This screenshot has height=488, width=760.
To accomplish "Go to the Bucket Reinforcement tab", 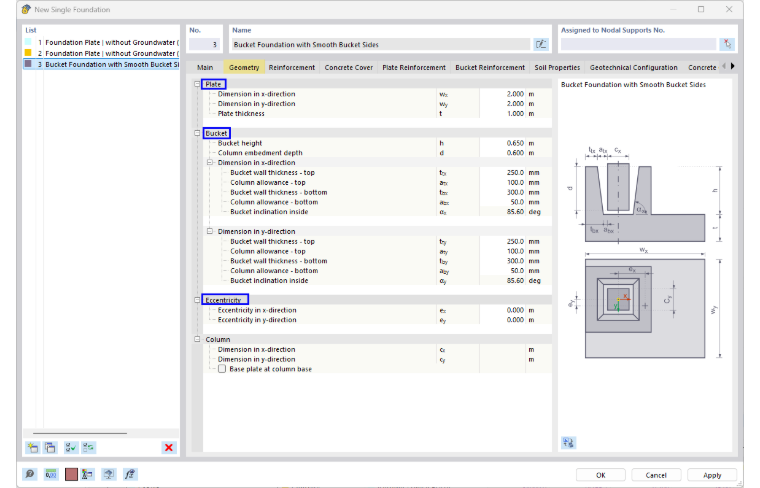I will (x=490, y=67).
